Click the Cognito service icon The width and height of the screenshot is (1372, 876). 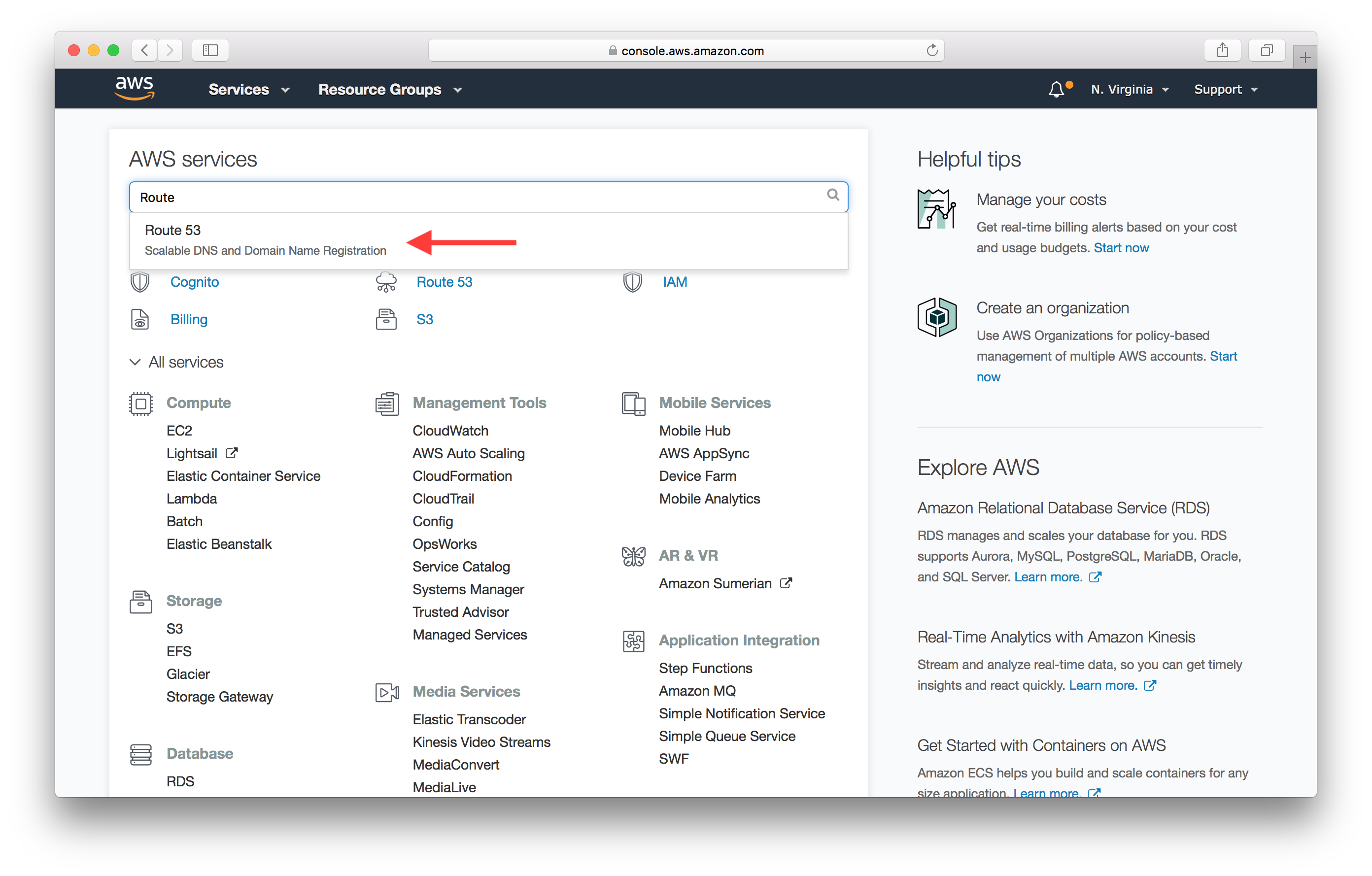click(140, 282)
